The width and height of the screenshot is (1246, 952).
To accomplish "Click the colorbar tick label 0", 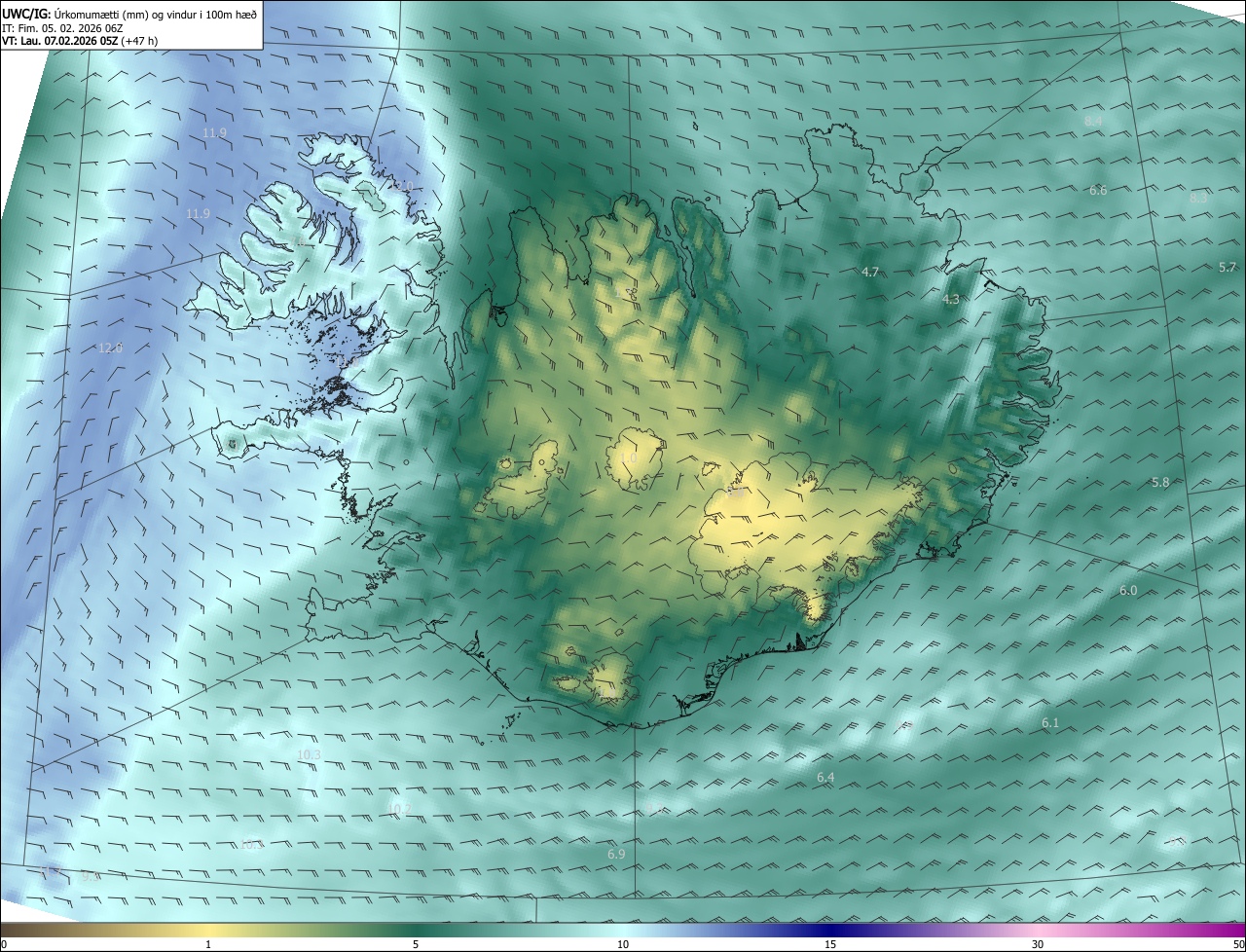I will pos(3,945).
